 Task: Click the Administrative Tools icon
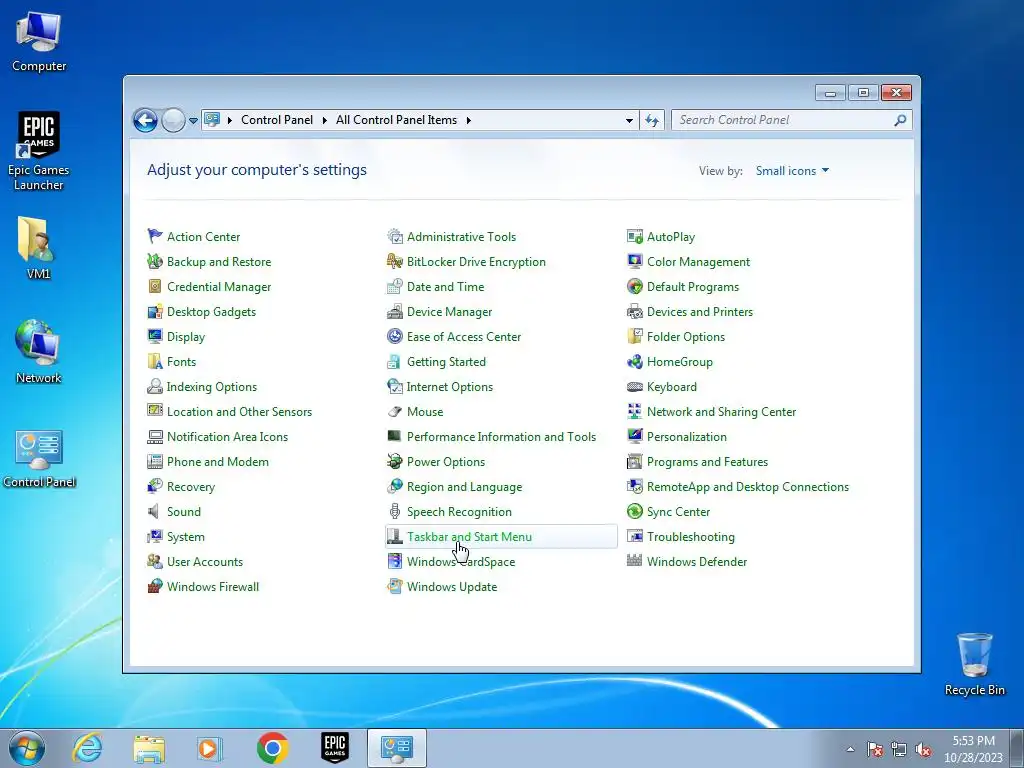click(394, 236)
